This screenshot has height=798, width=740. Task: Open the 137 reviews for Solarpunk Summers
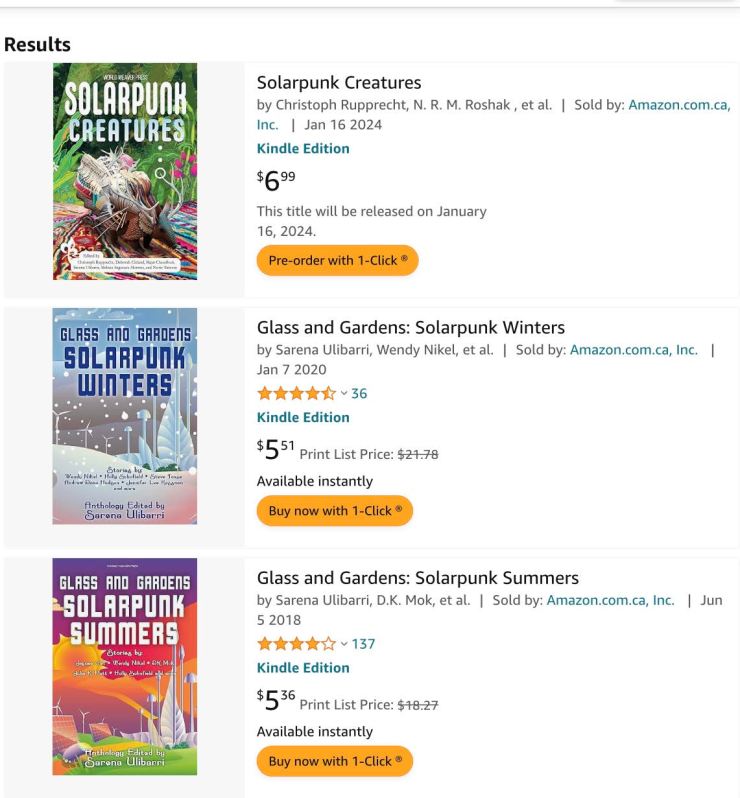click(x=363, y=644)
